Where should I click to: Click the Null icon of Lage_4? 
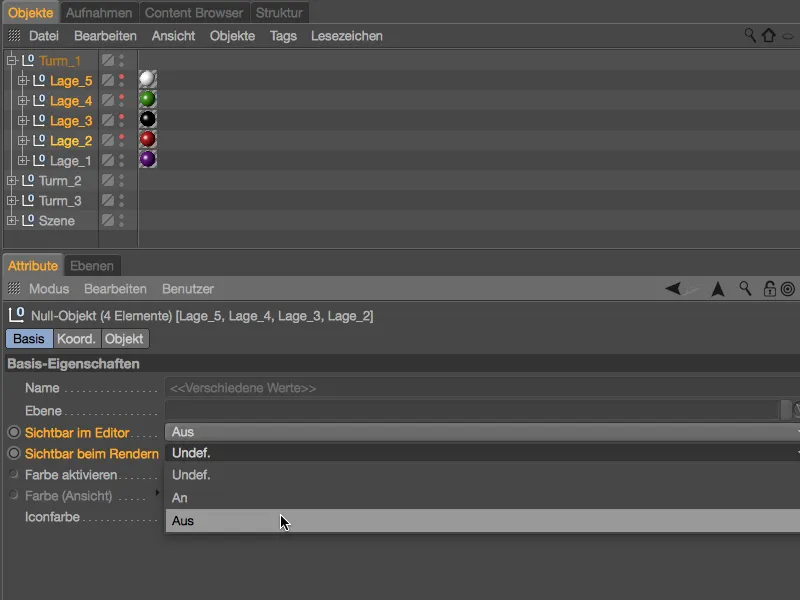[39, 100]
